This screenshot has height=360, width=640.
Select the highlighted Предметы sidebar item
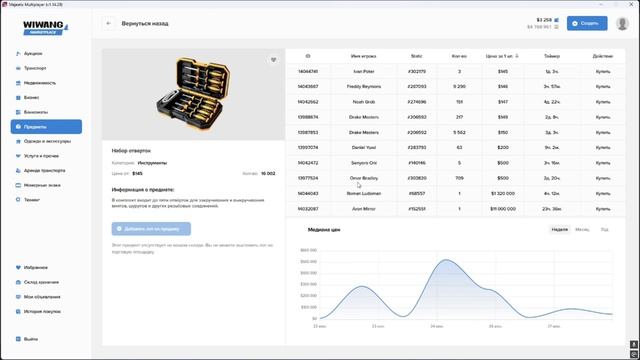(46, 127)
